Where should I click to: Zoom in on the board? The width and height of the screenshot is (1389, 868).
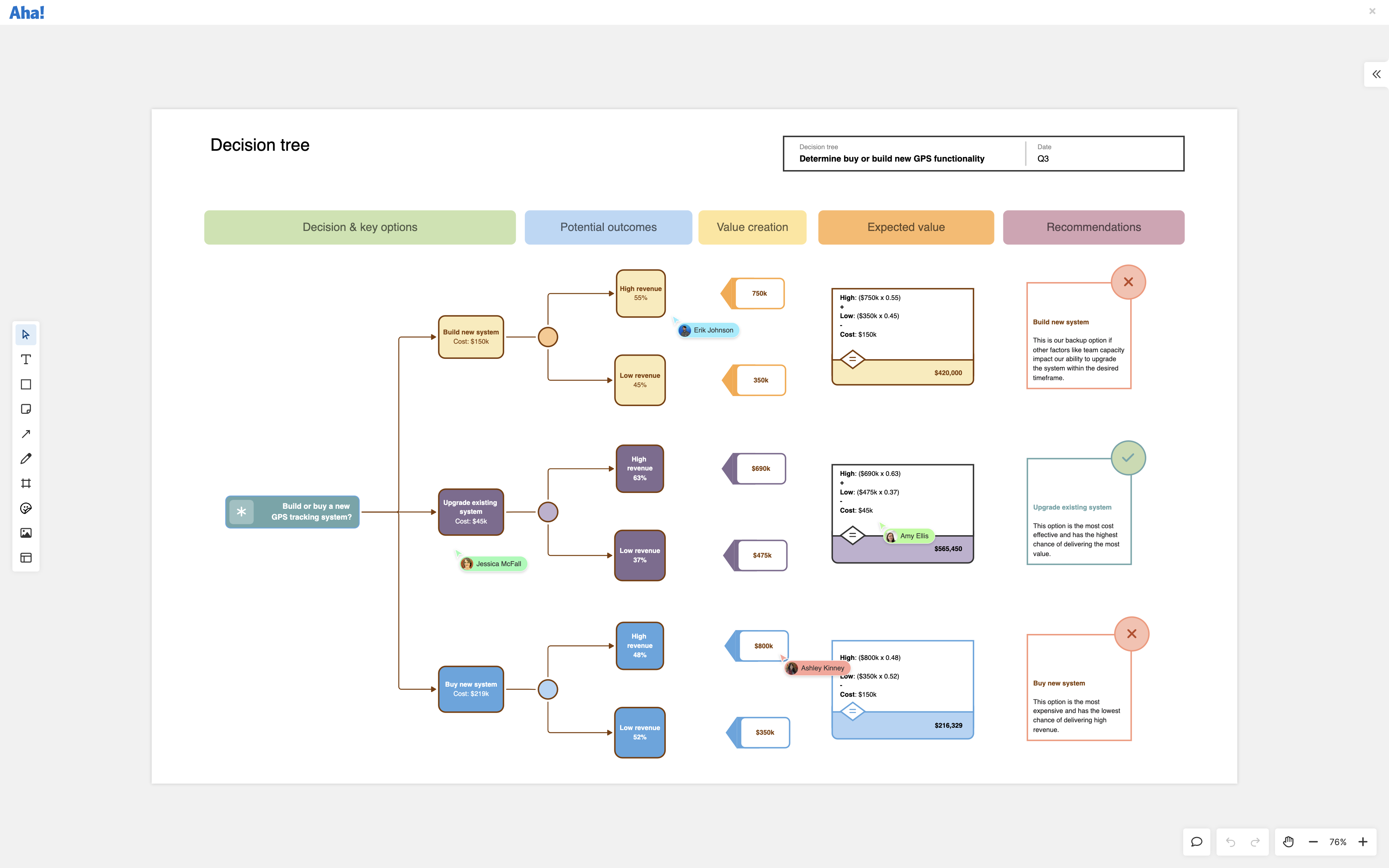coord(1363,842)
